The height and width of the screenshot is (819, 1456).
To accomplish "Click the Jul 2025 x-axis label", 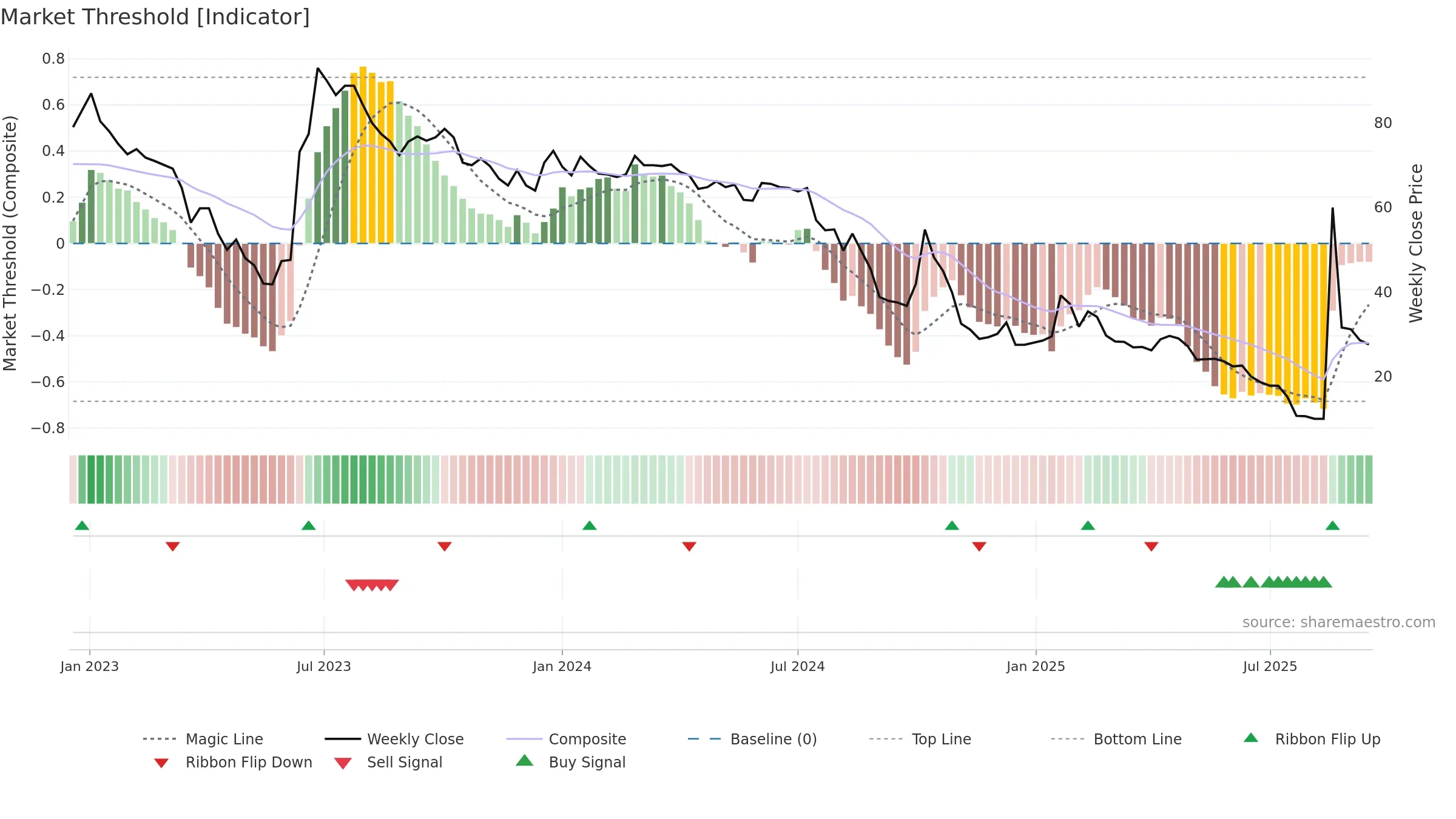I will point(1270,666).
